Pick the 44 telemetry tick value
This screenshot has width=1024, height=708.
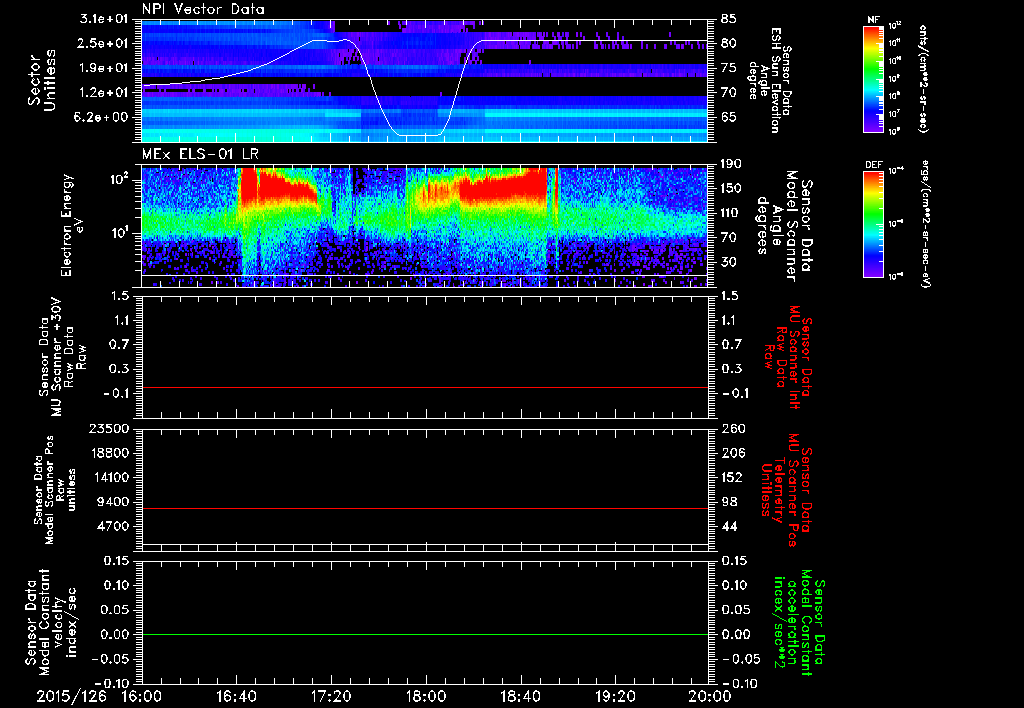click(x=729, y=526)
